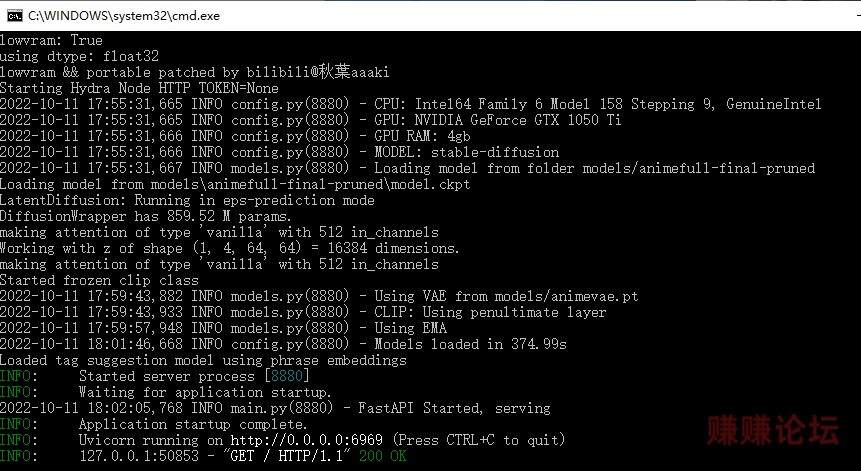Image resolution: width=861 pixels, height=471 pixels.
Task: Click "Application startup complete." line
Action: (x=193, y=424)
